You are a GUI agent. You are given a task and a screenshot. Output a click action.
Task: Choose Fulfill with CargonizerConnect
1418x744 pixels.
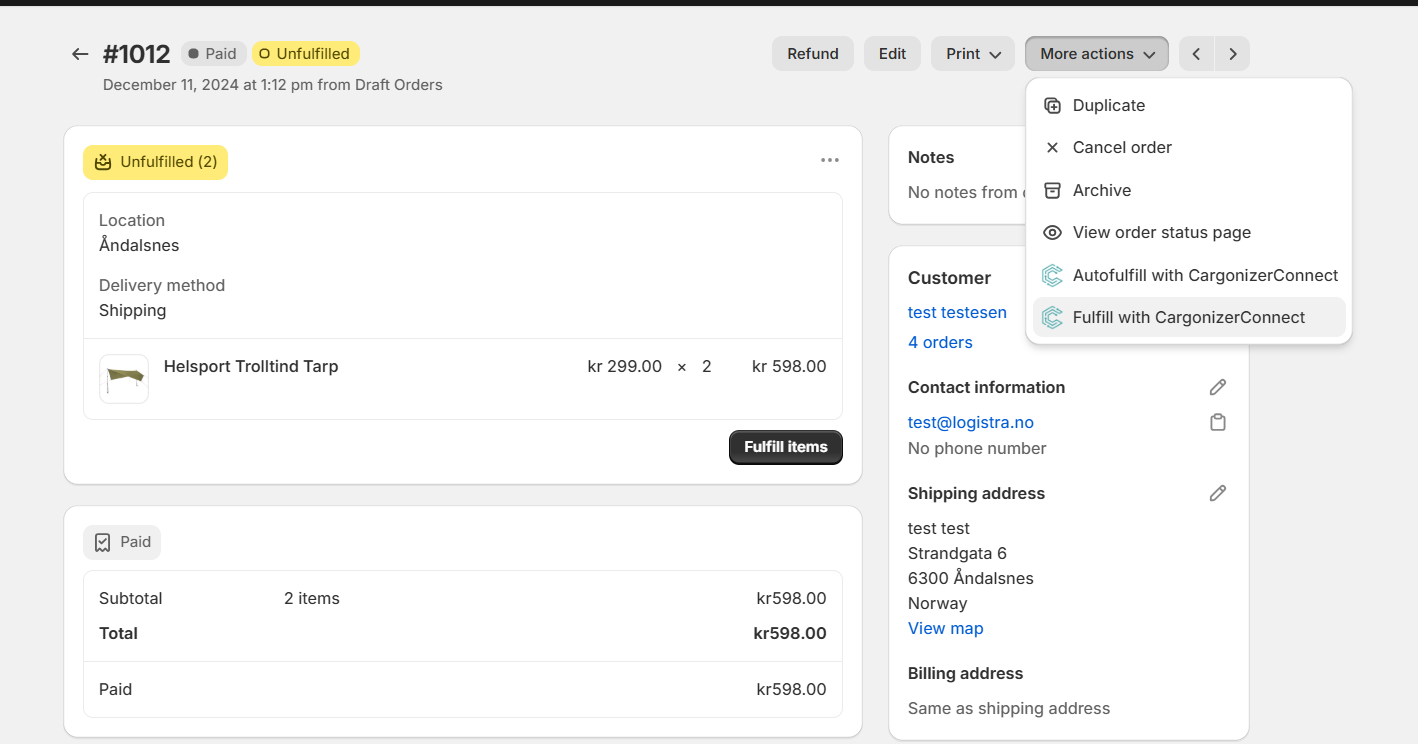[x=1188, y=318]
